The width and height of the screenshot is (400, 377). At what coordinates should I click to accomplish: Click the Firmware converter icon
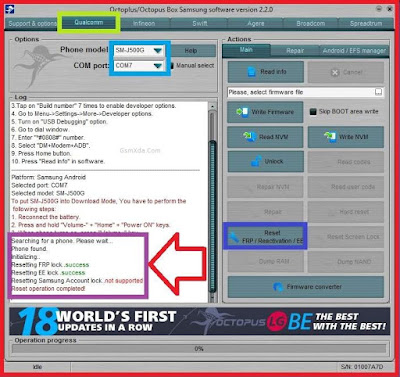click(278, 287)
